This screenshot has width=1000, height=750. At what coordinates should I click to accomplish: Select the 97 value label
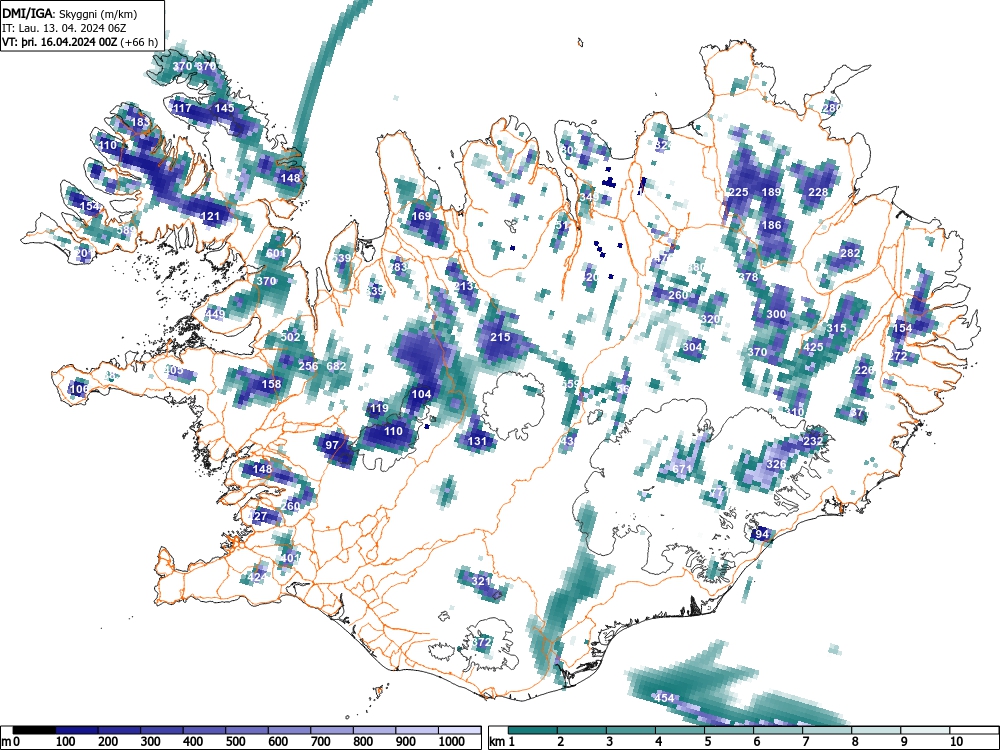click(332, 445)
